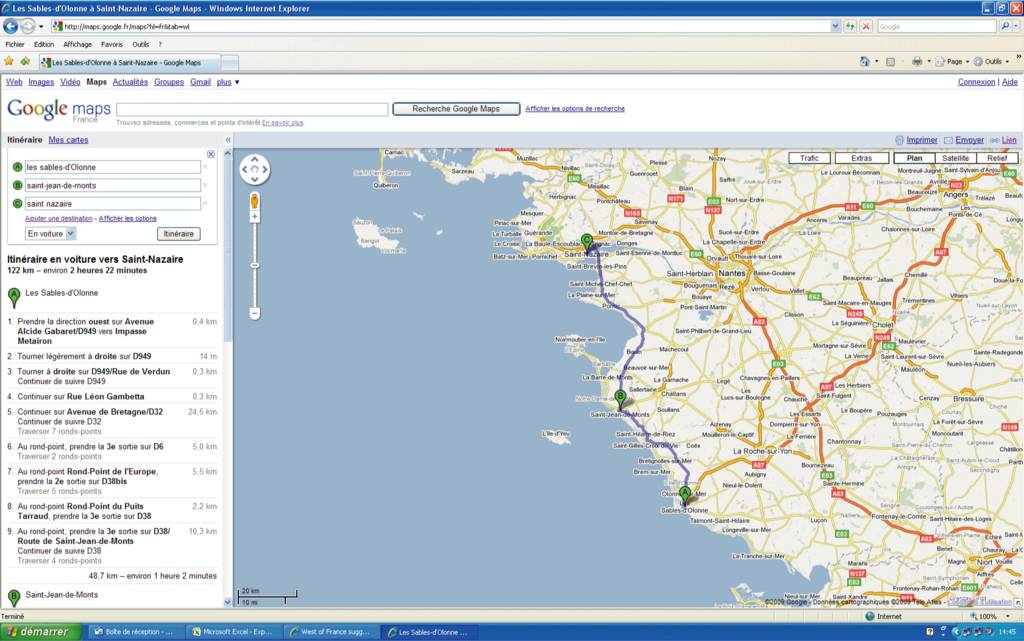Toggle the Extras map overlay
1024x641 pixels.
861,158
